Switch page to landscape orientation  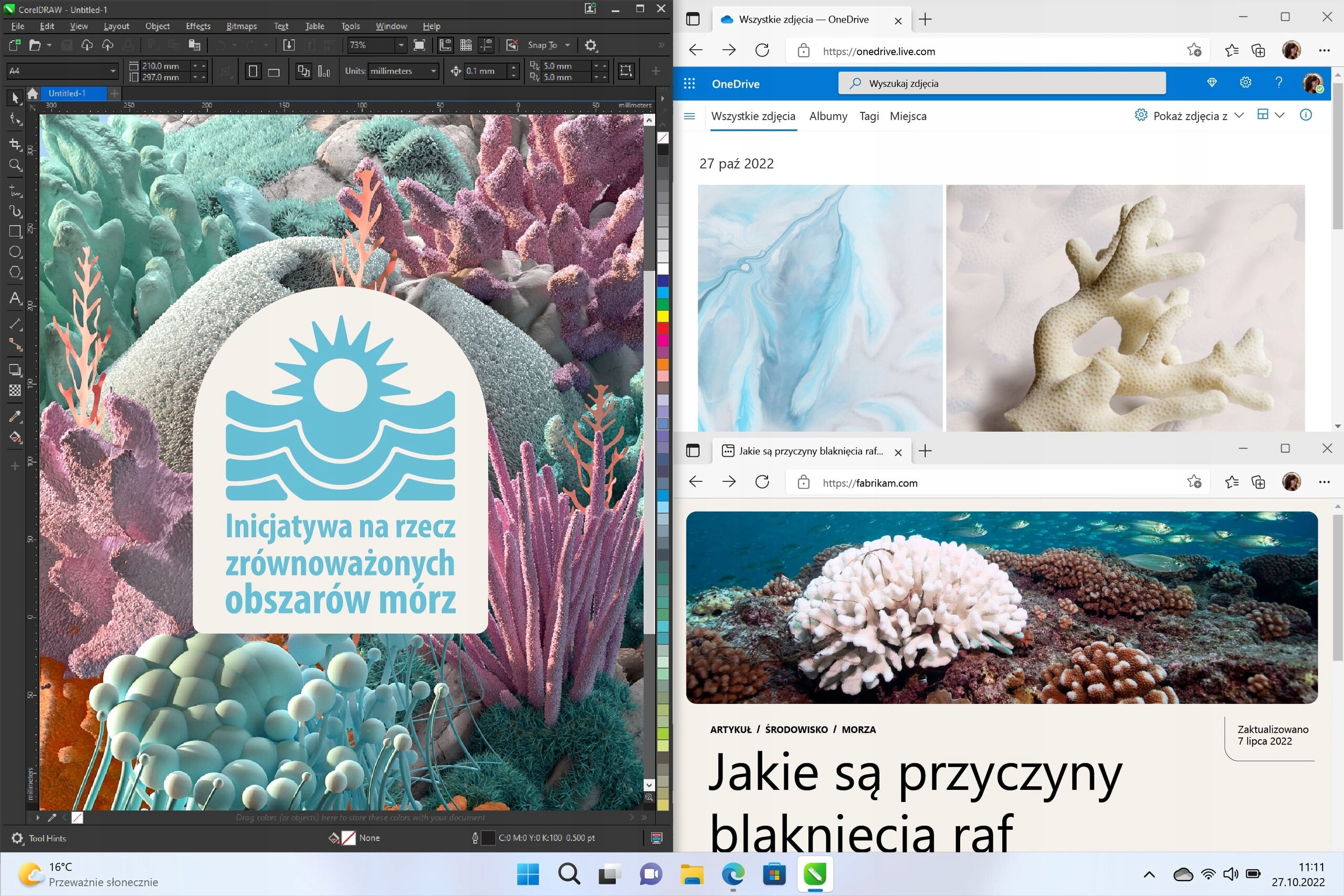tap(274, 71)
